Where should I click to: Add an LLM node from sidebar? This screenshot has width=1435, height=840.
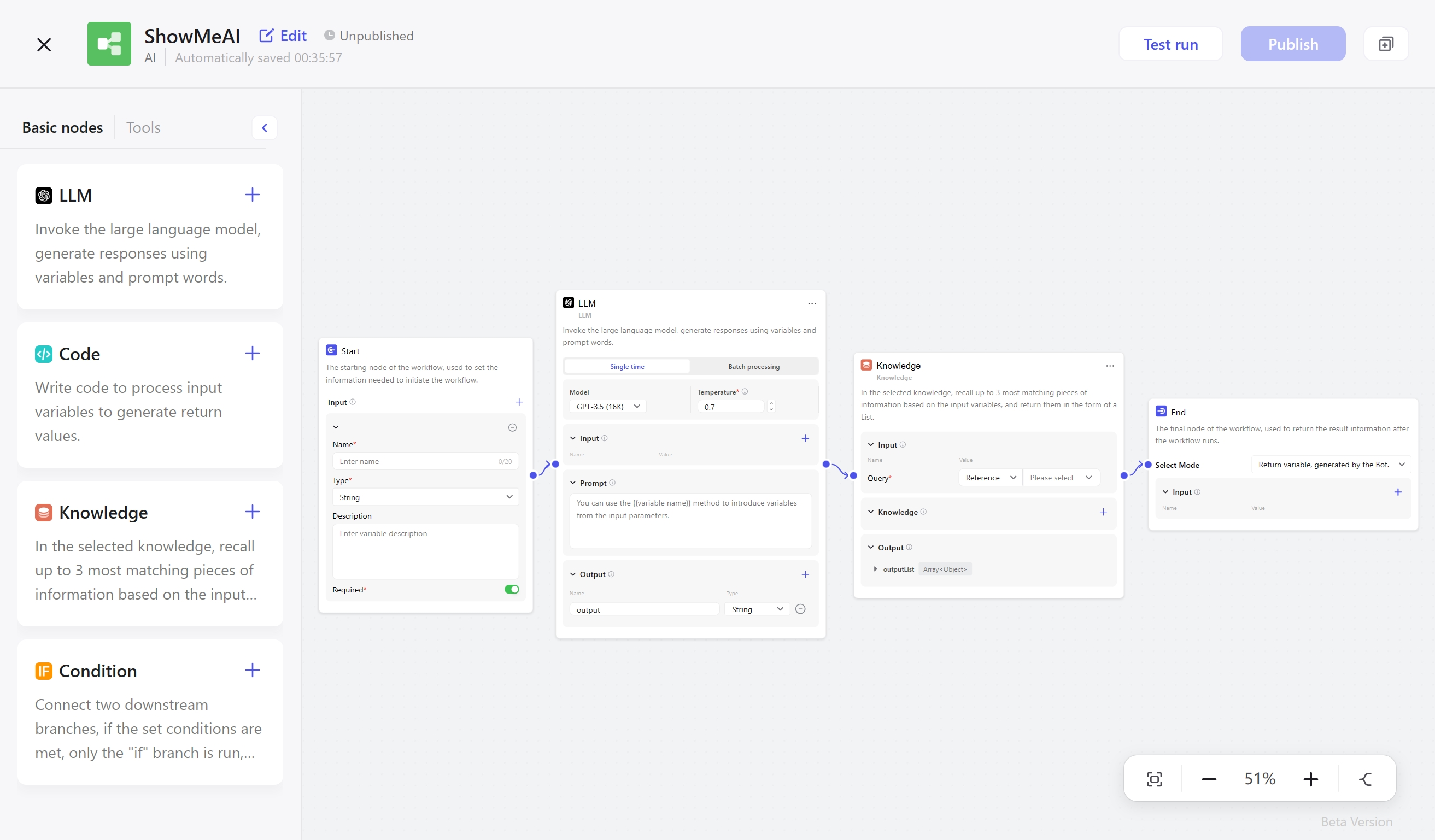coord(252,195)
